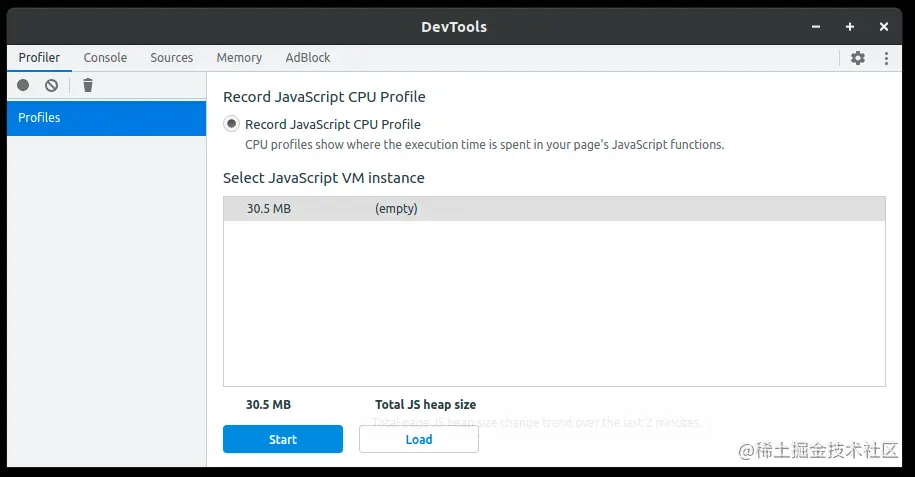Click the blue Start button
The height and width of the screenshot is (477, 915).
283,439
